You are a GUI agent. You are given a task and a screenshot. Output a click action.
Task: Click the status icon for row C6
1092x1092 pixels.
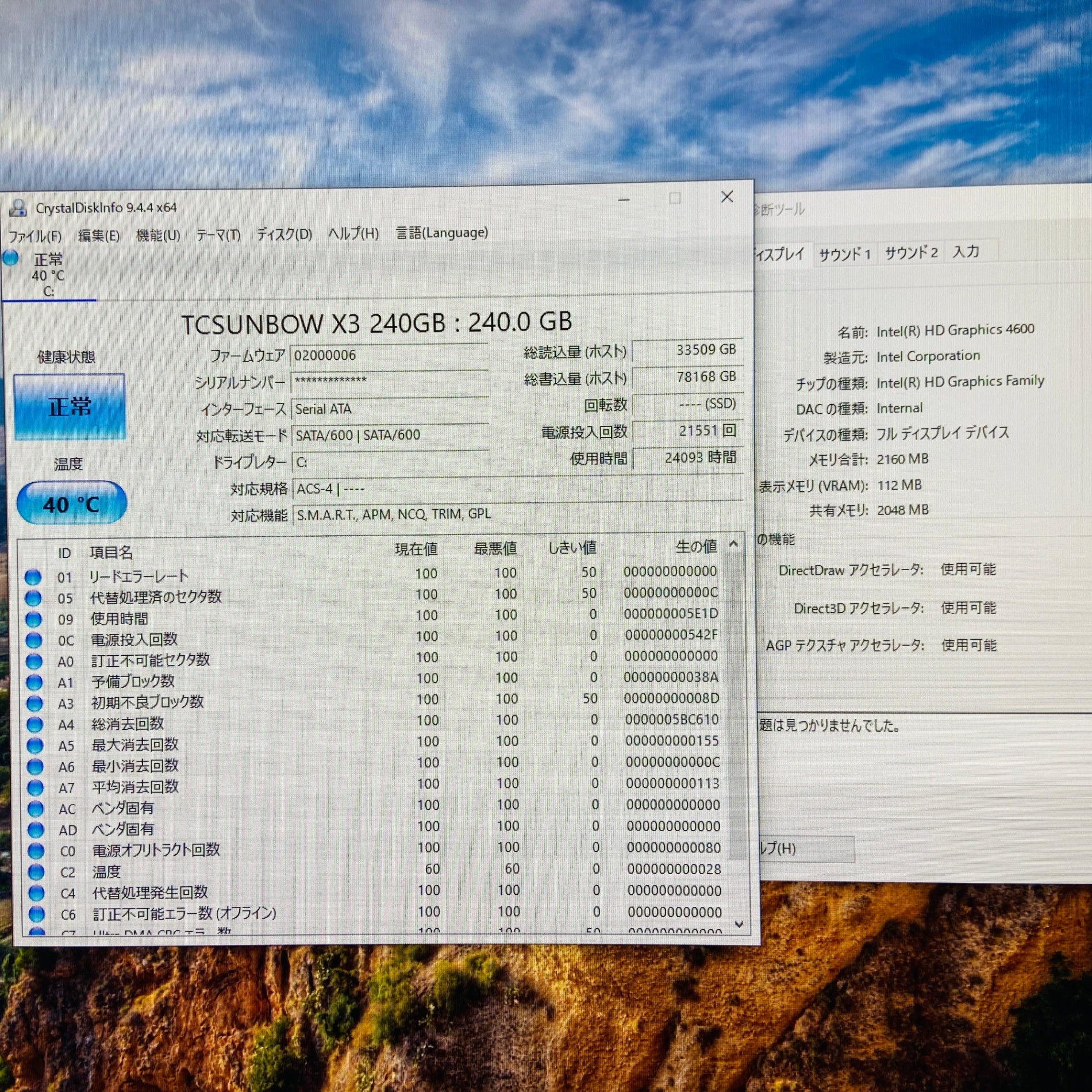click(x=37, y=914)
